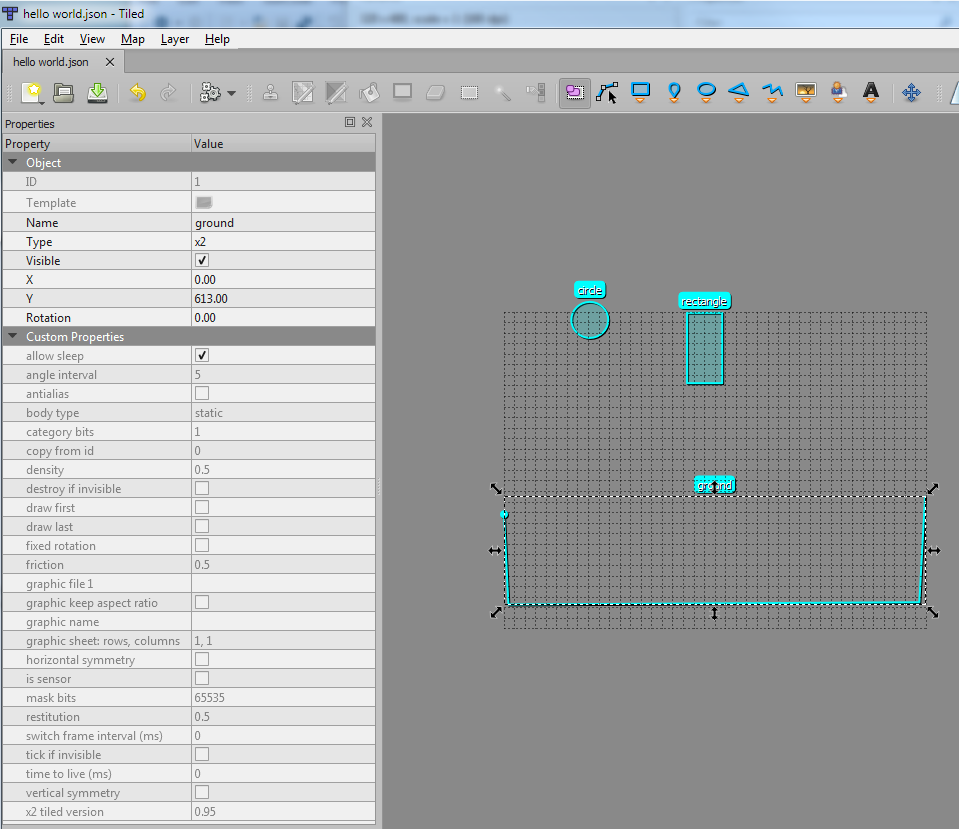This screenshot has width=959, height=829.
Task: Select the Wang Brush tool
Action: click(x=336, y=93)
